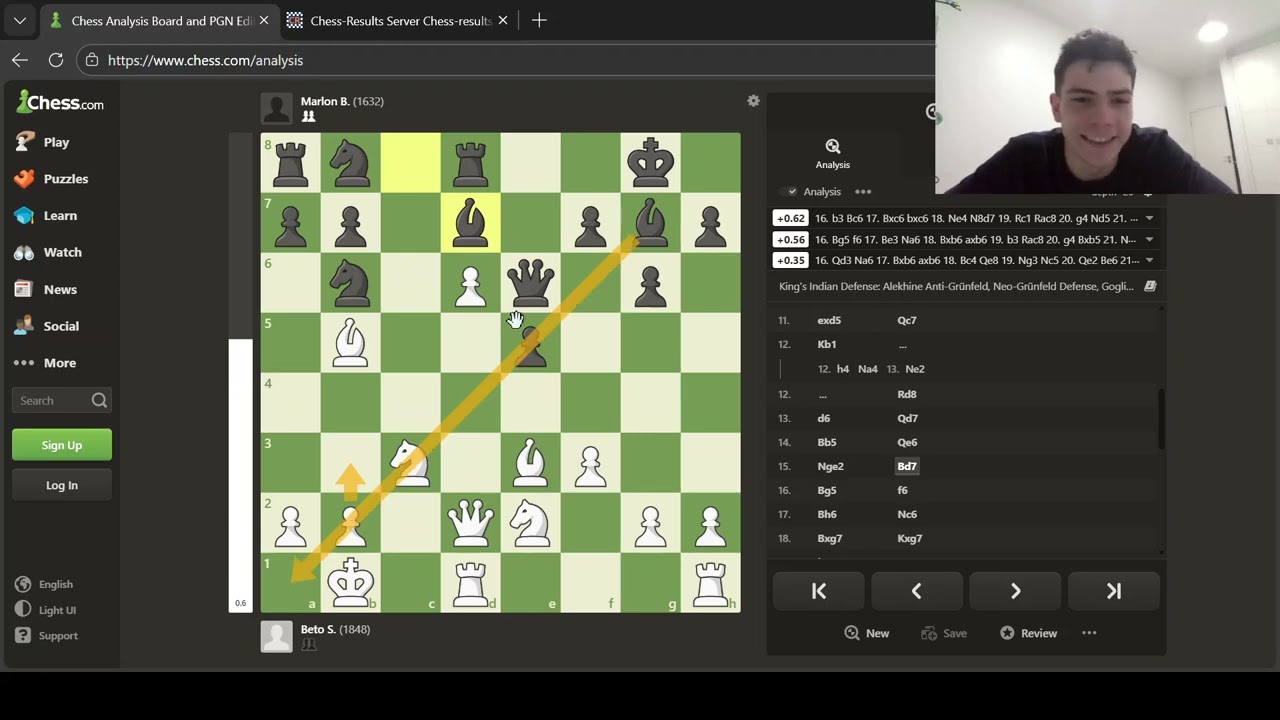
Task: Open King's Indian Defense opening name
Action: [x=956, y=286]
